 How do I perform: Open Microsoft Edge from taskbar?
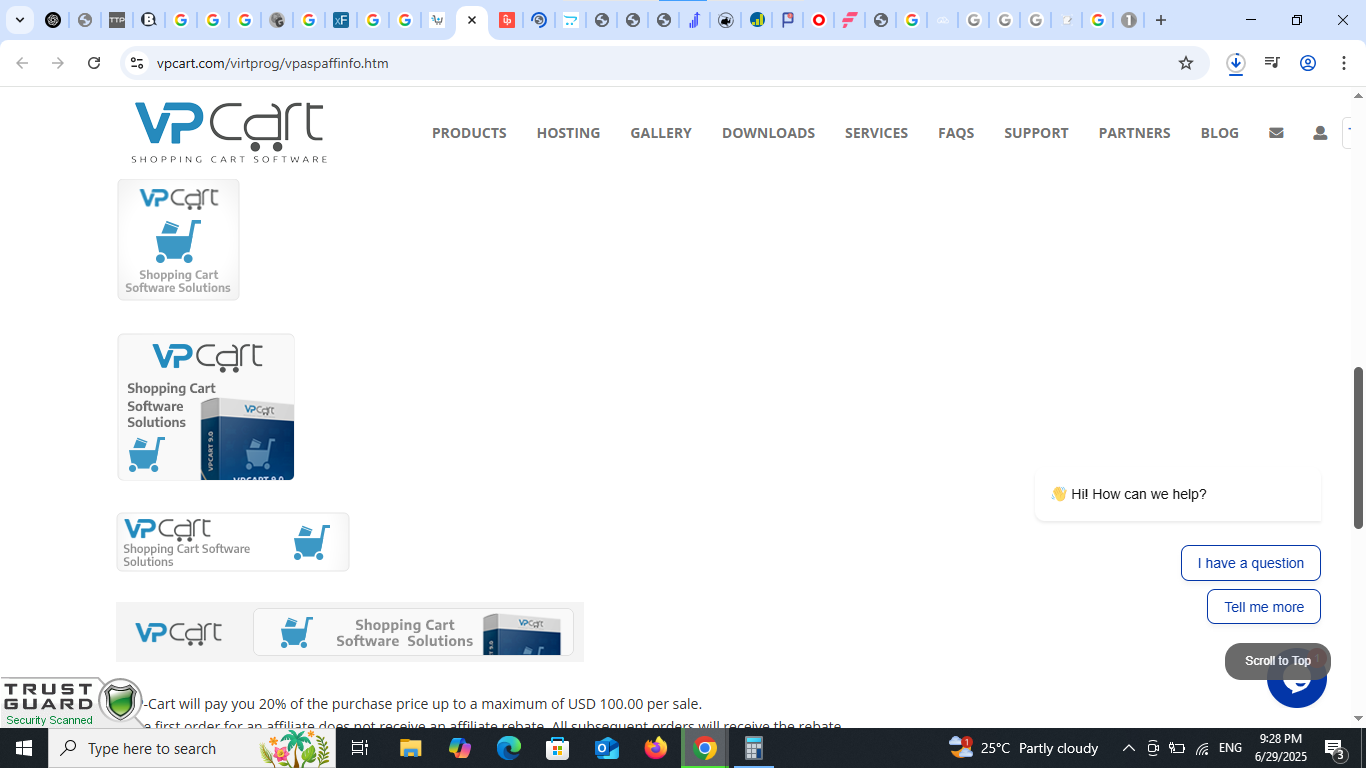point(509,748)
